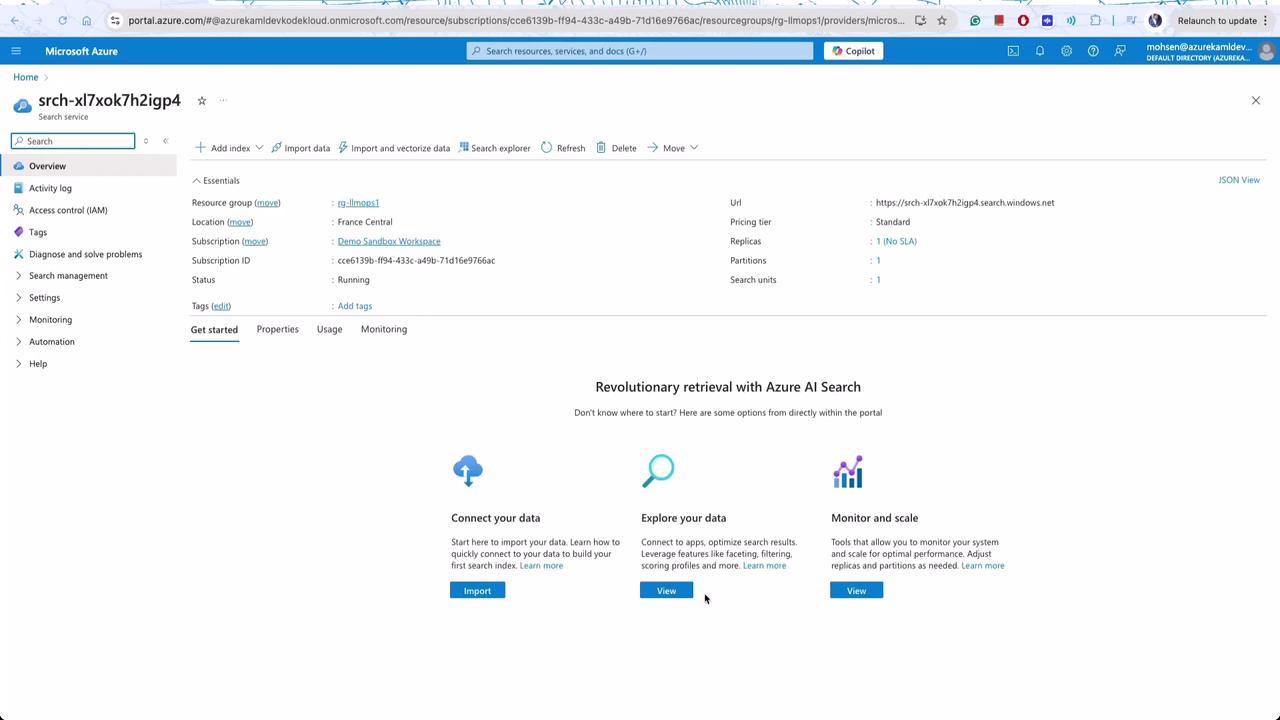Open Learn more under Monitor and scale
Screen dimensions: 1280x720
tap(982, 566)
